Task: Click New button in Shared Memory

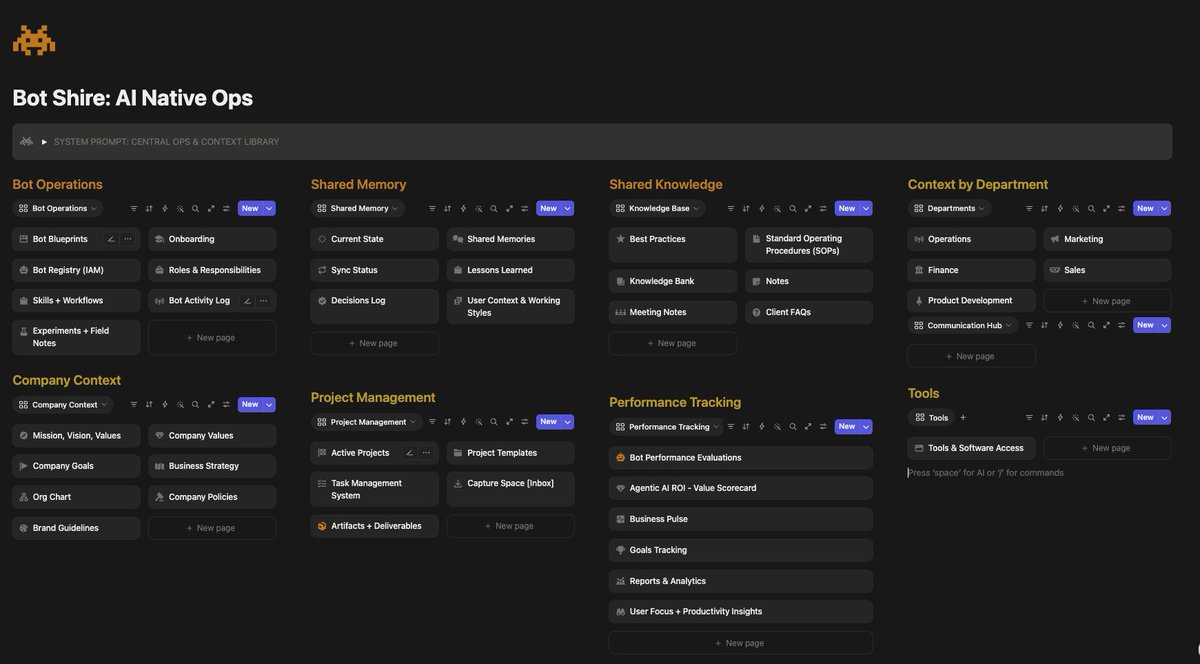Action: coord(548,209)
